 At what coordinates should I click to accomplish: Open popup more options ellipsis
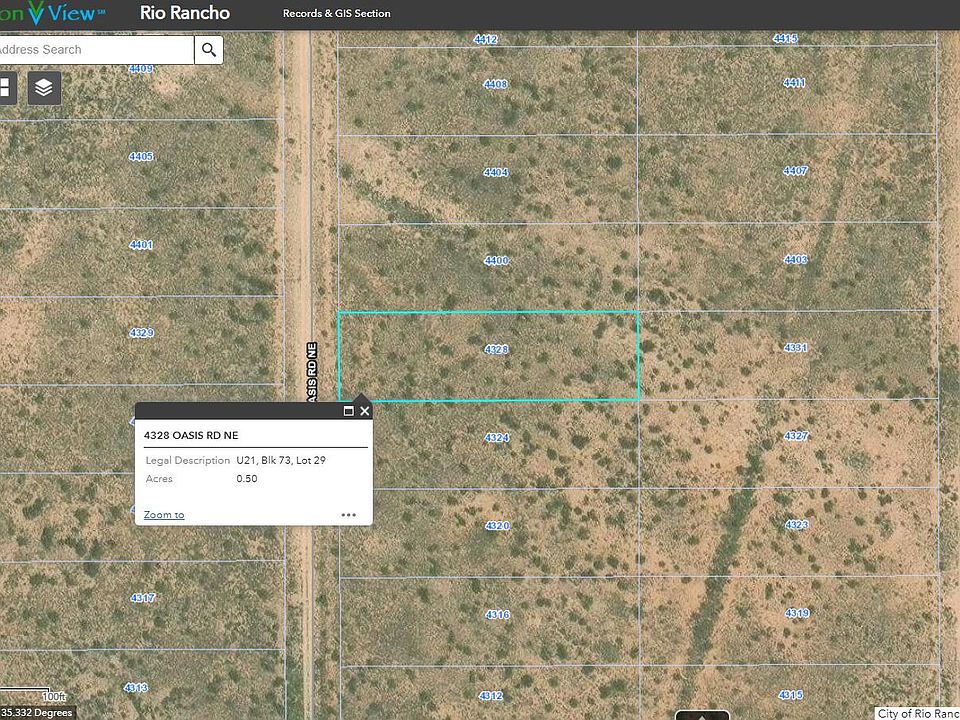pyautogui.click(x=348, y=515)
